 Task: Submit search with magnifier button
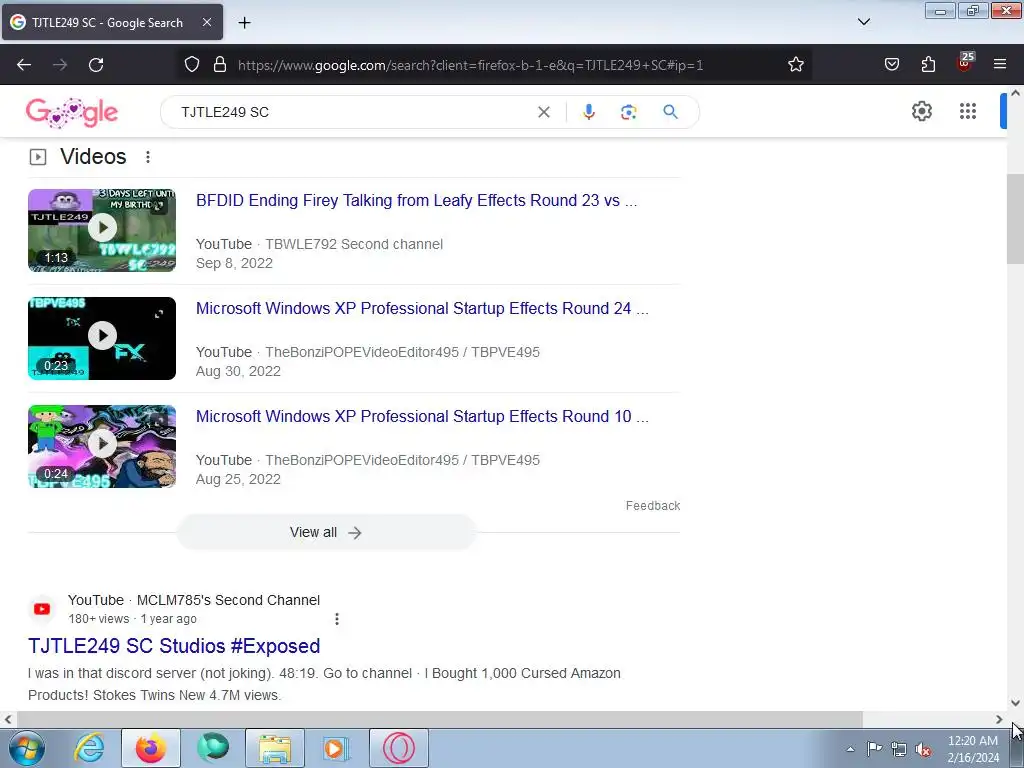coord(670,112)
